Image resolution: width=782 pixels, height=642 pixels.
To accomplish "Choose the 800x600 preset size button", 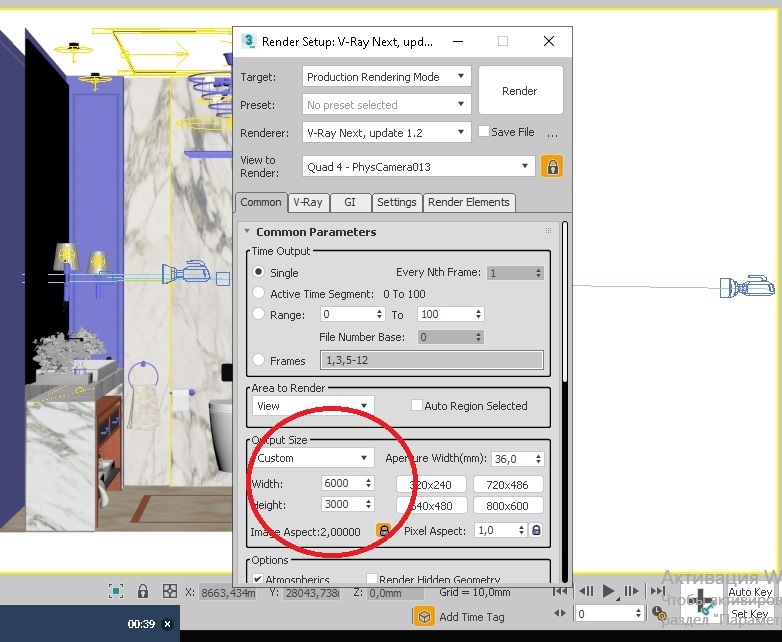I will tap(508, 505).
